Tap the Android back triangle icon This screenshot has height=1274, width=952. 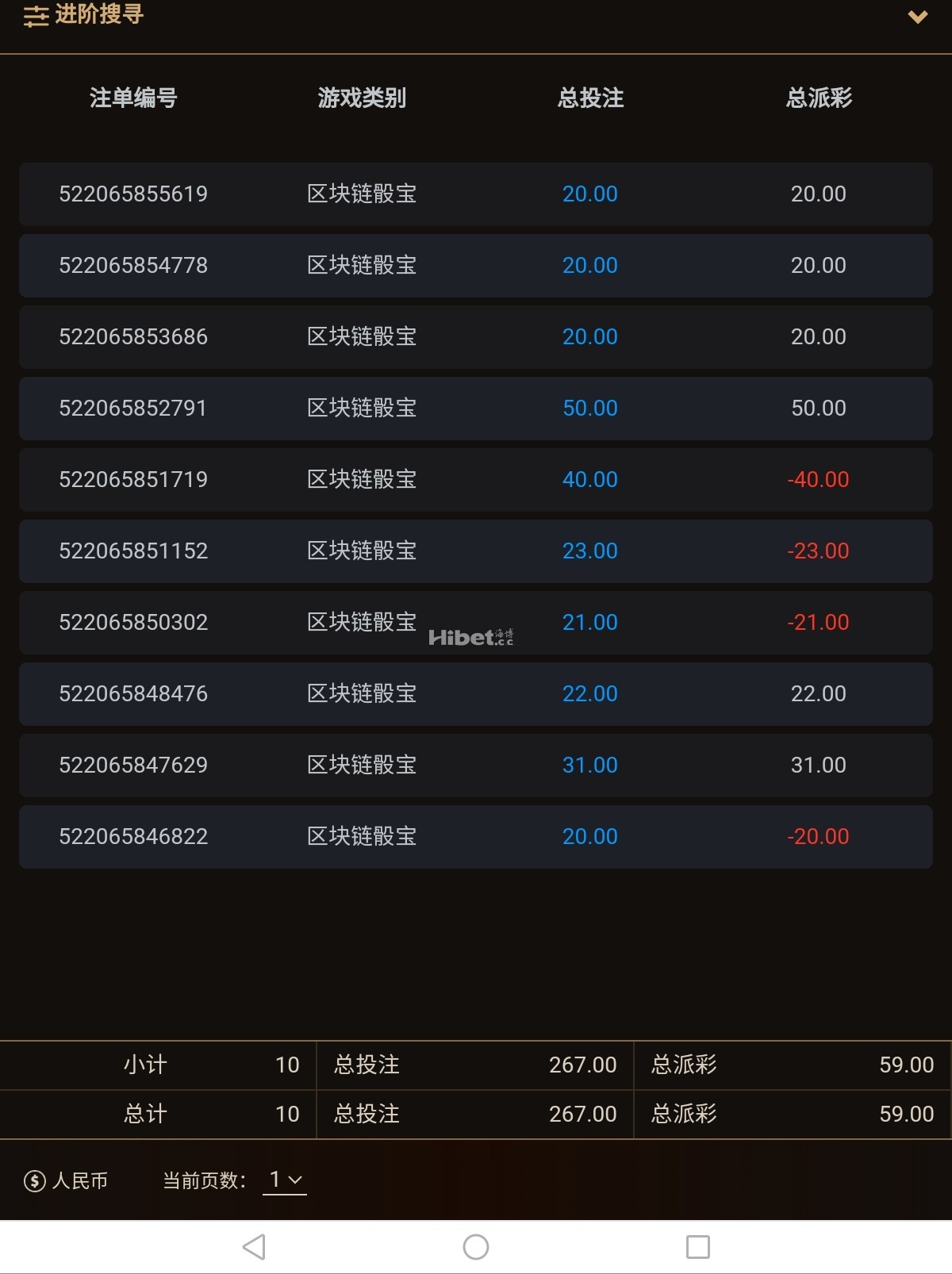pos(254,1247)
